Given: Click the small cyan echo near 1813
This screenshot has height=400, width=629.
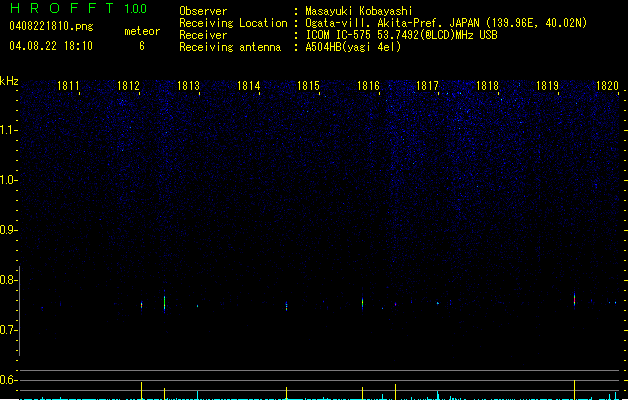Looking at the screenshot, I should point(197,306).
